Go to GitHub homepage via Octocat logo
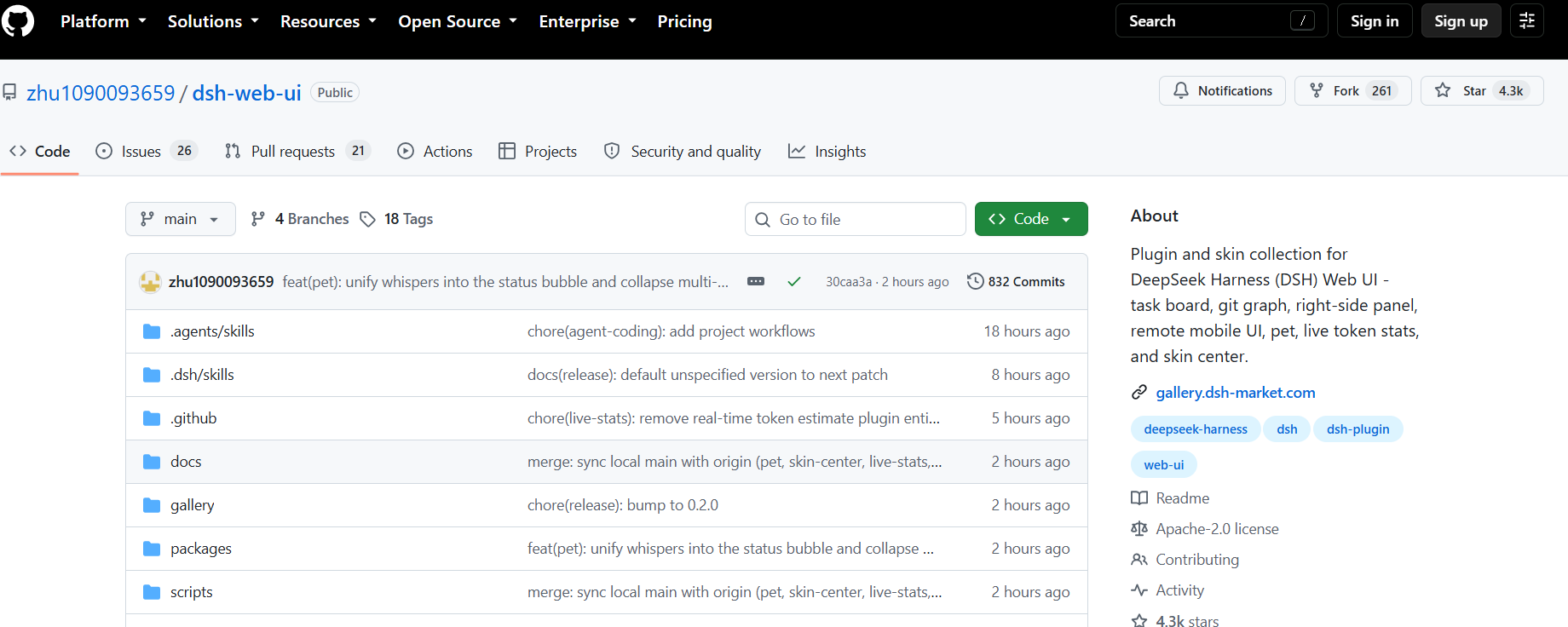This screenshot has width=1568, height=627. pyautogui.click(x=17, y=21)
